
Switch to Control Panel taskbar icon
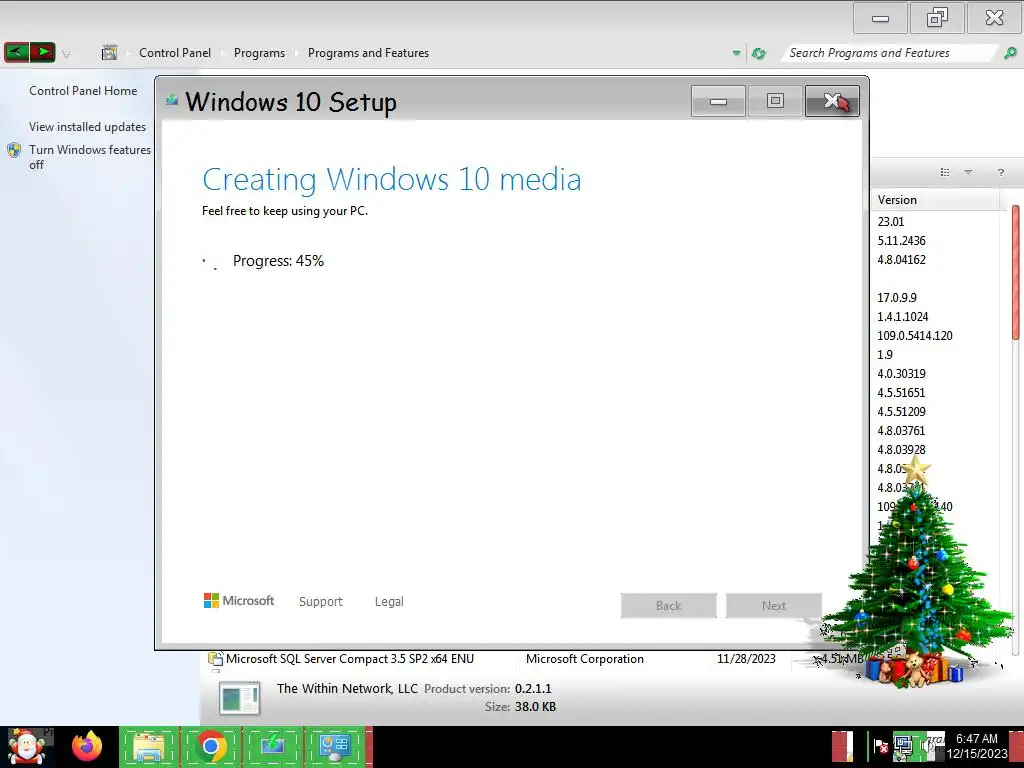(x=334, y=747)
